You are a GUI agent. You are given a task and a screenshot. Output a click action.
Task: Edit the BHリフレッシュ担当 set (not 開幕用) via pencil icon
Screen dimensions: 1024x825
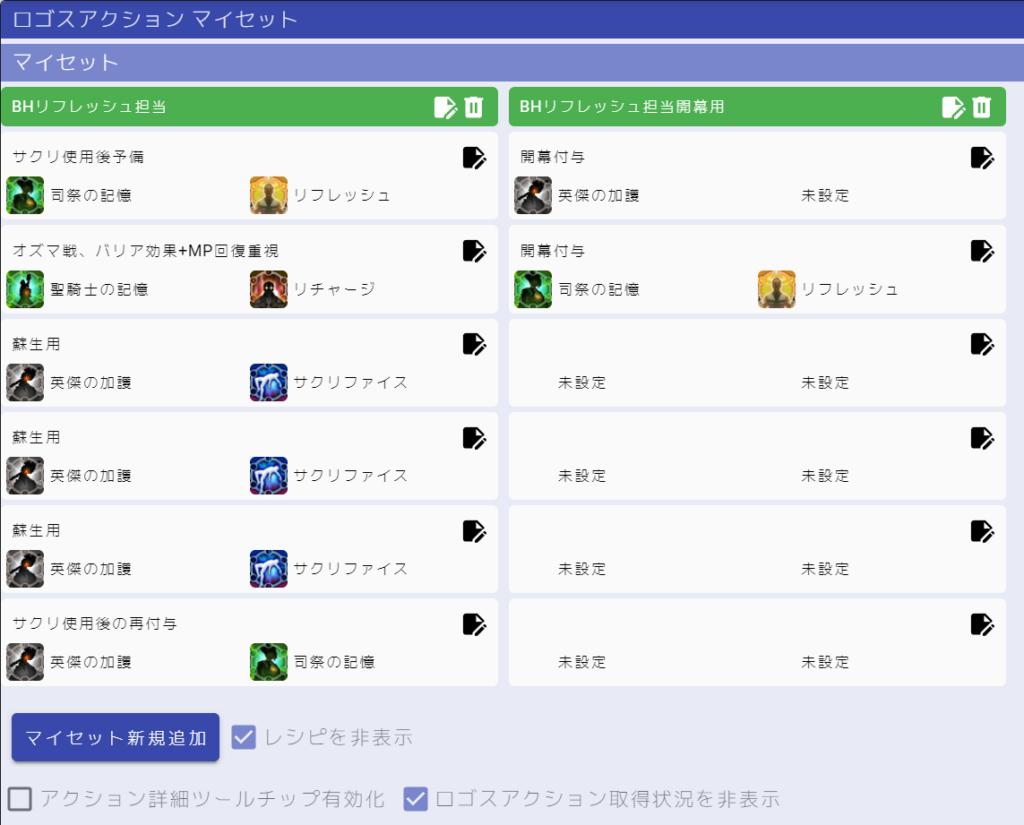[x=445, y=107]
